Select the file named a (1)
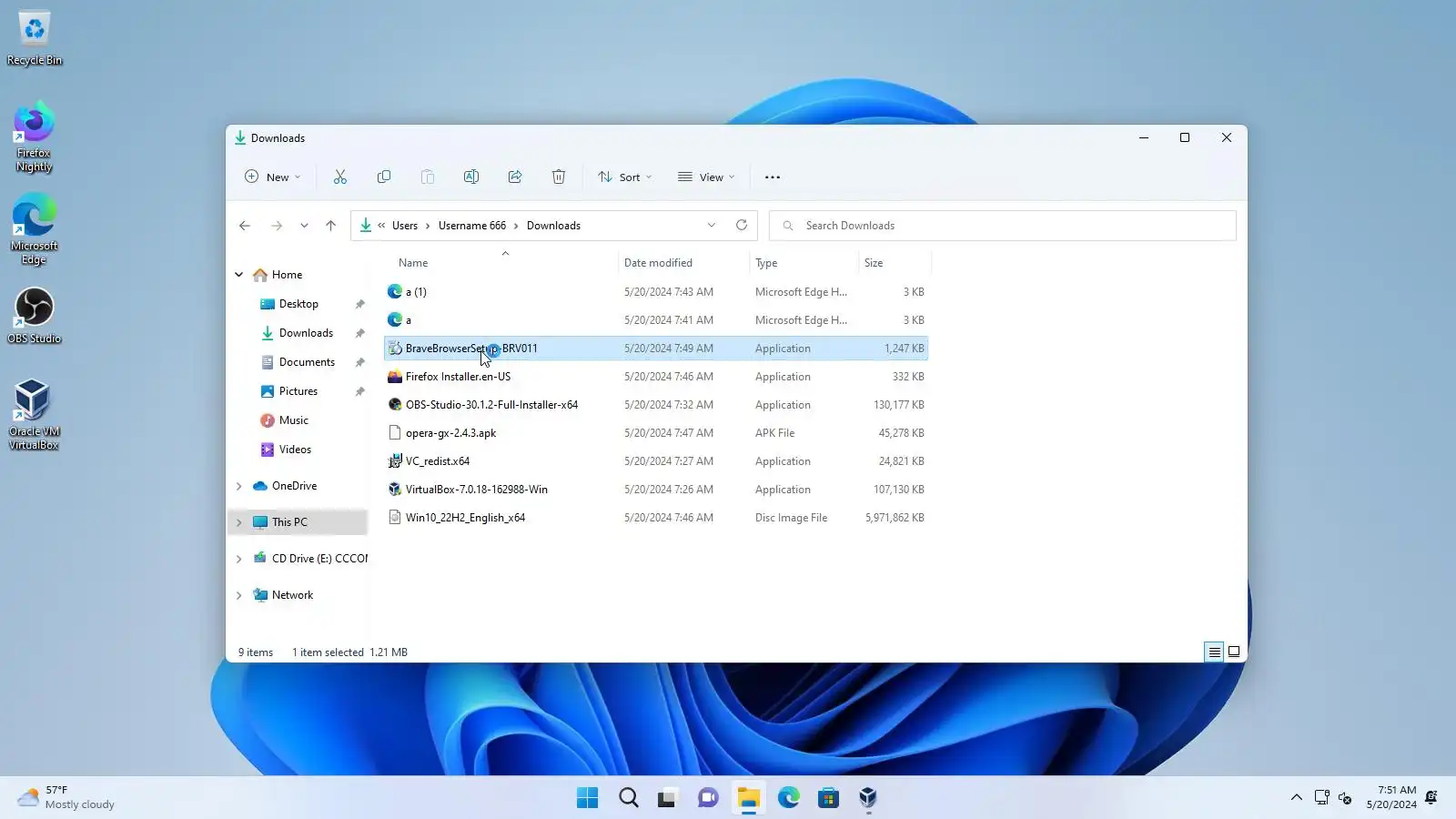The width and height of the screenshot is (1456, 819). click(x=656, y=292)
